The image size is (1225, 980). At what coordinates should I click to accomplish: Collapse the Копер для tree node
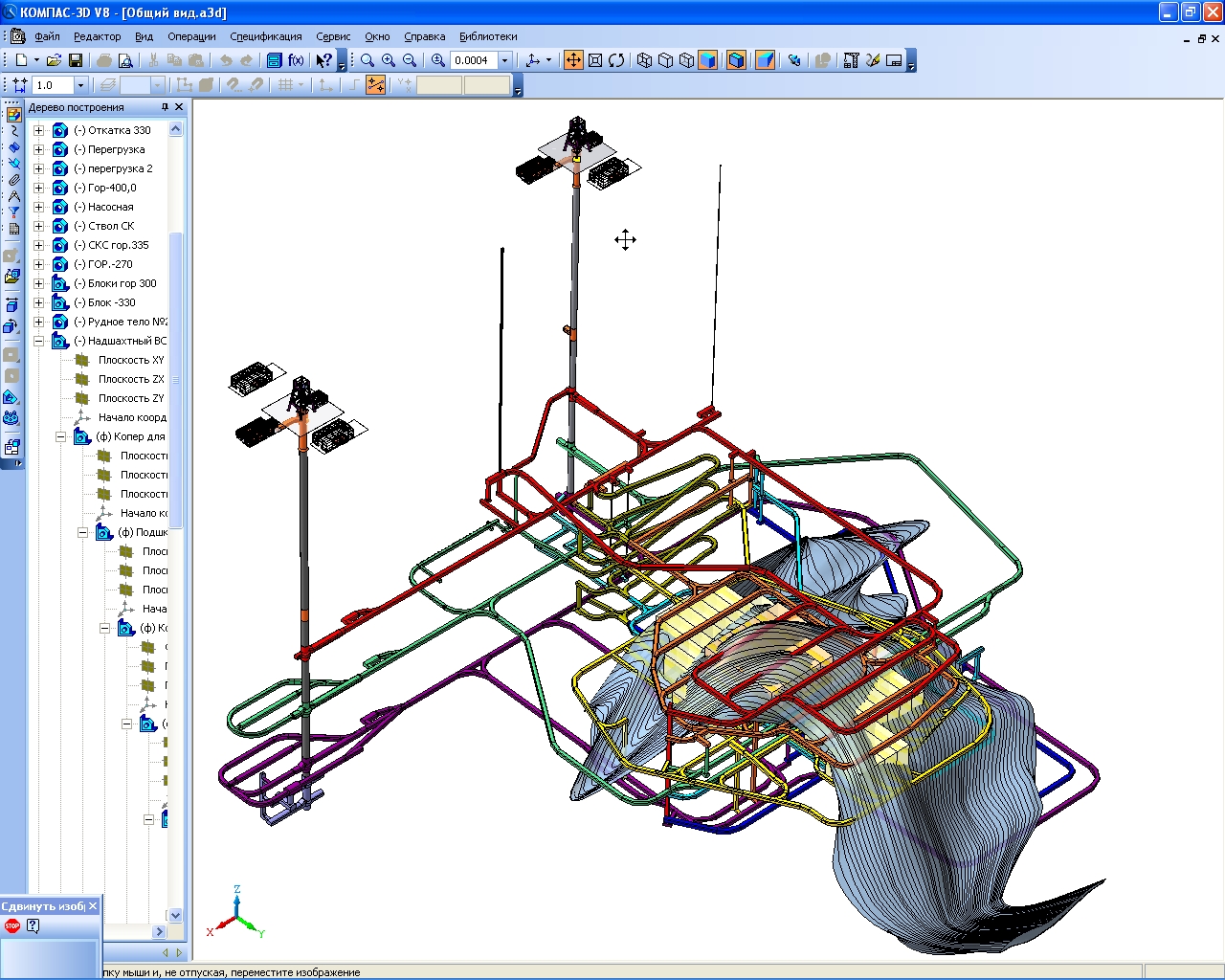tap(61, 436)
